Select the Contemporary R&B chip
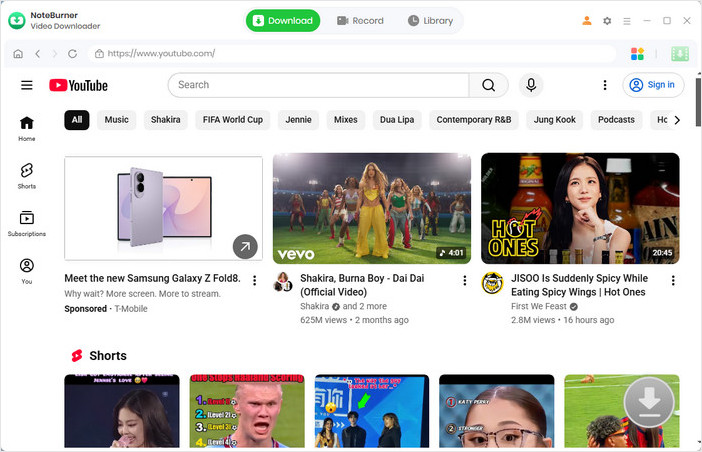 click(474, 120)
